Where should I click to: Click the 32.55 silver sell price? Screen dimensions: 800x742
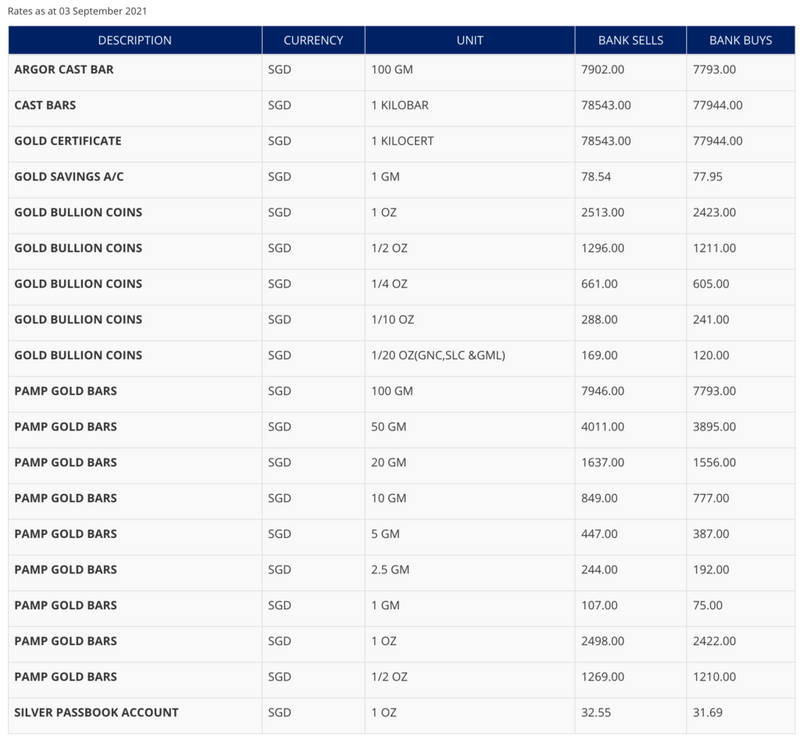click(x=596, y=712)
